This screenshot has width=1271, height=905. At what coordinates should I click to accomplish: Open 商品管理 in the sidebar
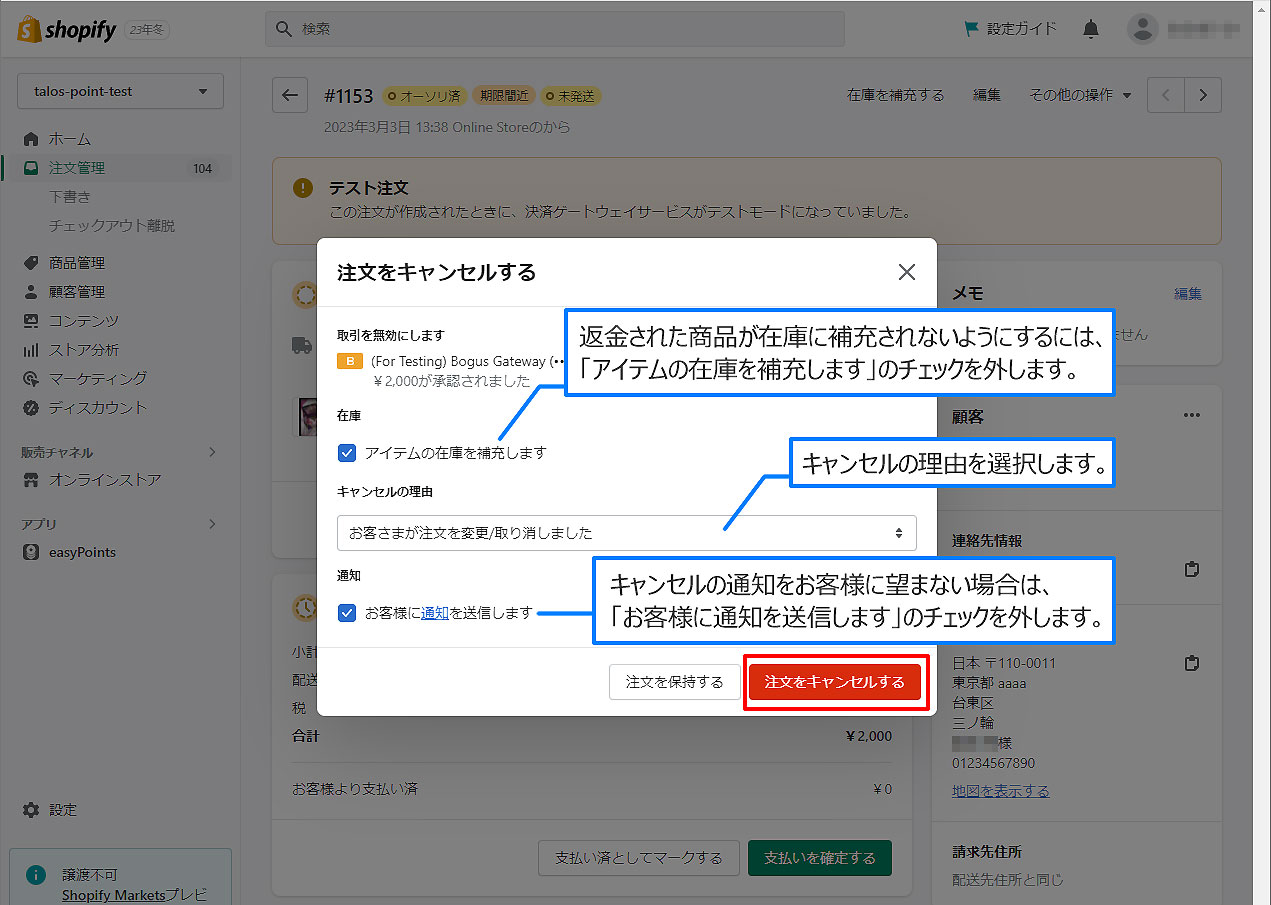click(x=77, y=263)
